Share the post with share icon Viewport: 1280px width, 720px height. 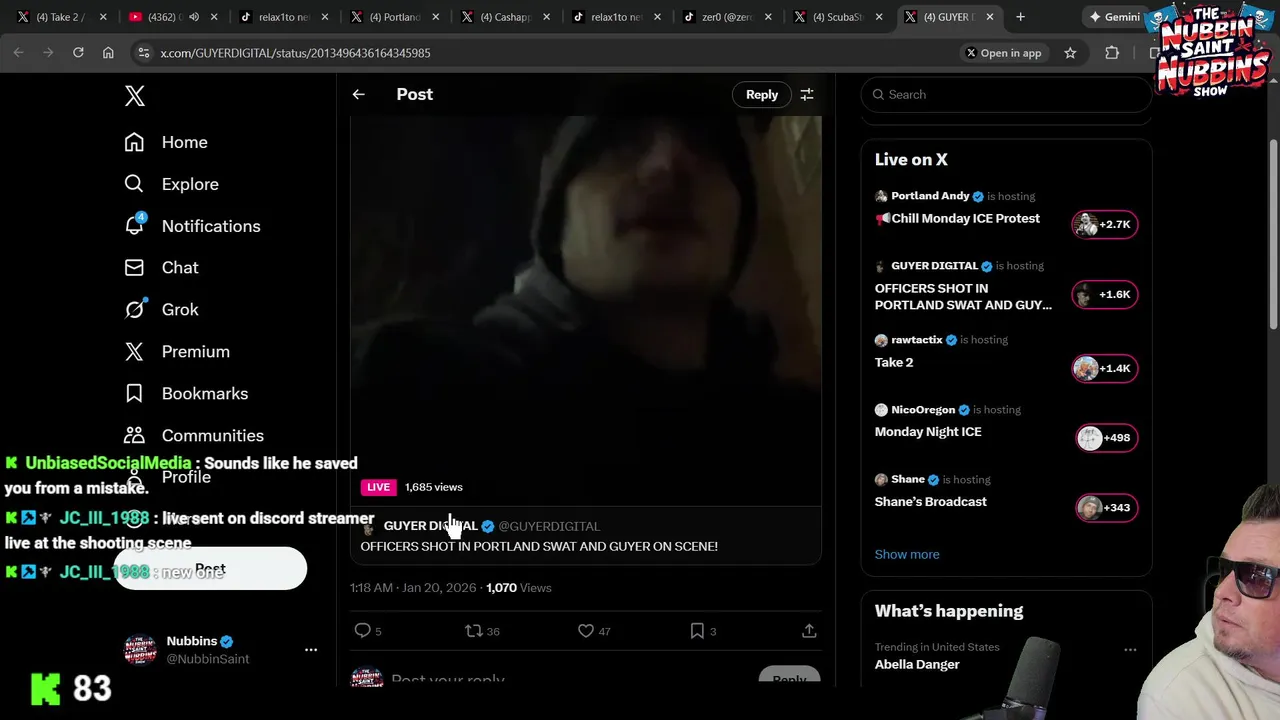(809, 631)
